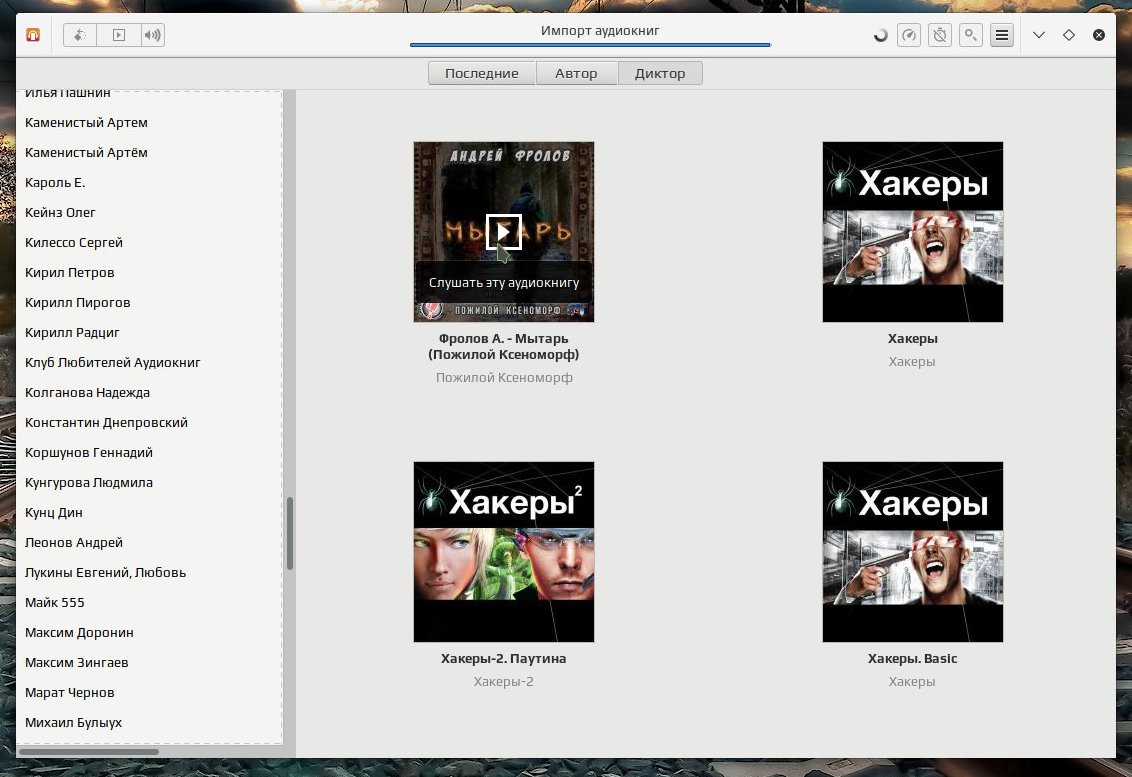Select narrator 'Кирилл Радциг'
The image size is (1132, 777).
click(149, 333)
